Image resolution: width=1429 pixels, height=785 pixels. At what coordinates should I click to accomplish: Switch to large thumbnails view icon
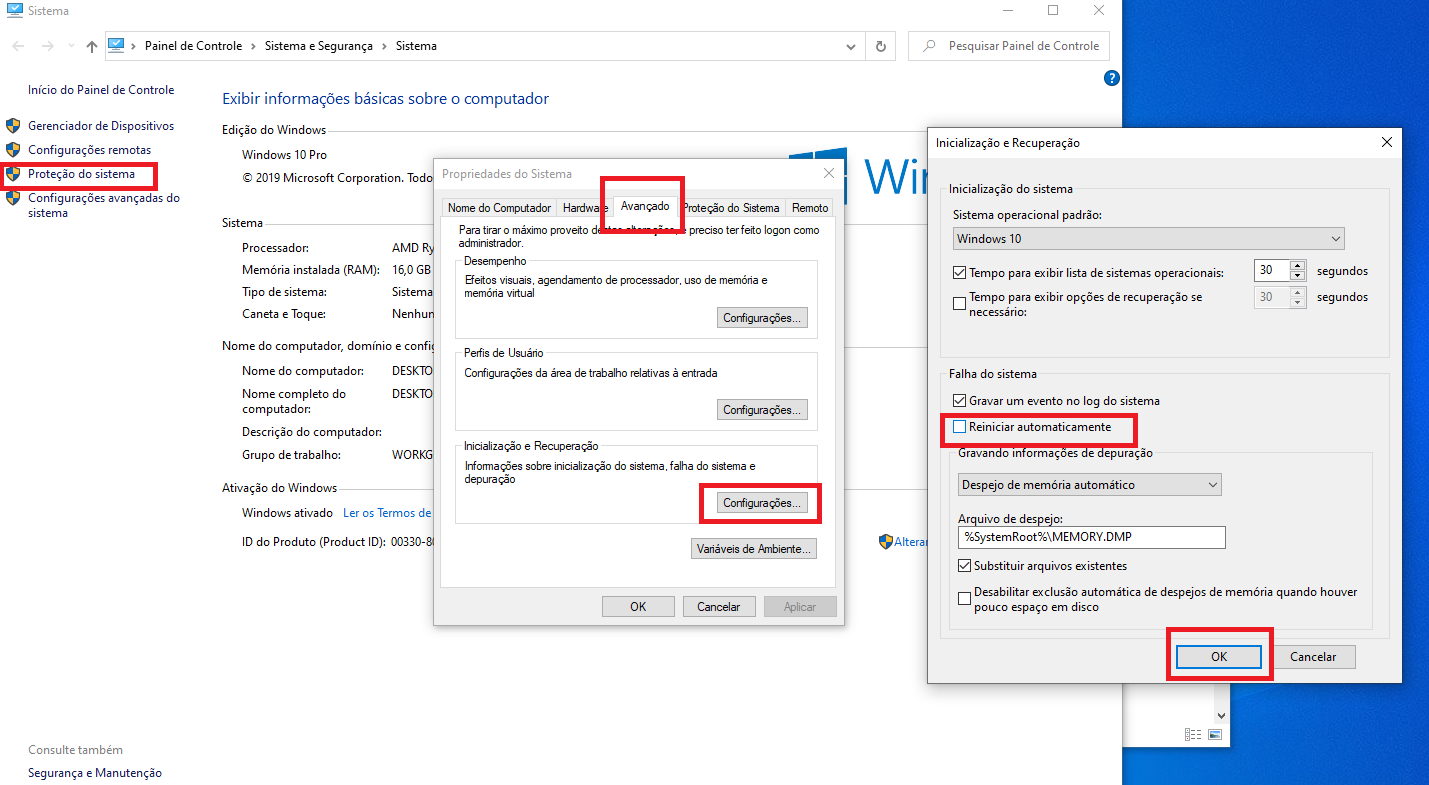1215,734
